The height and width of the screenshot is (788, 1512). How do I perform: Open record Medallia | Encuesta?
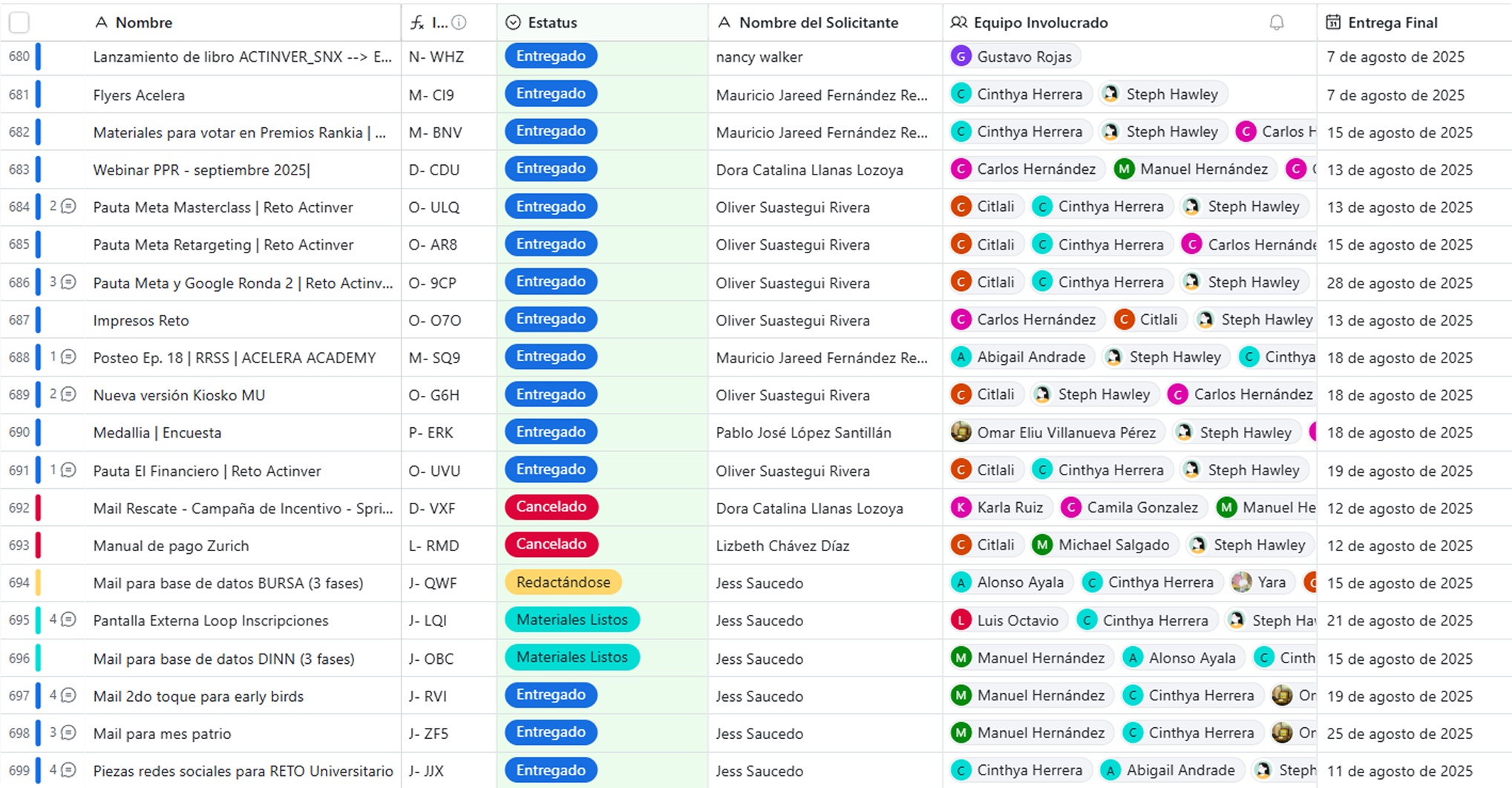157,432
